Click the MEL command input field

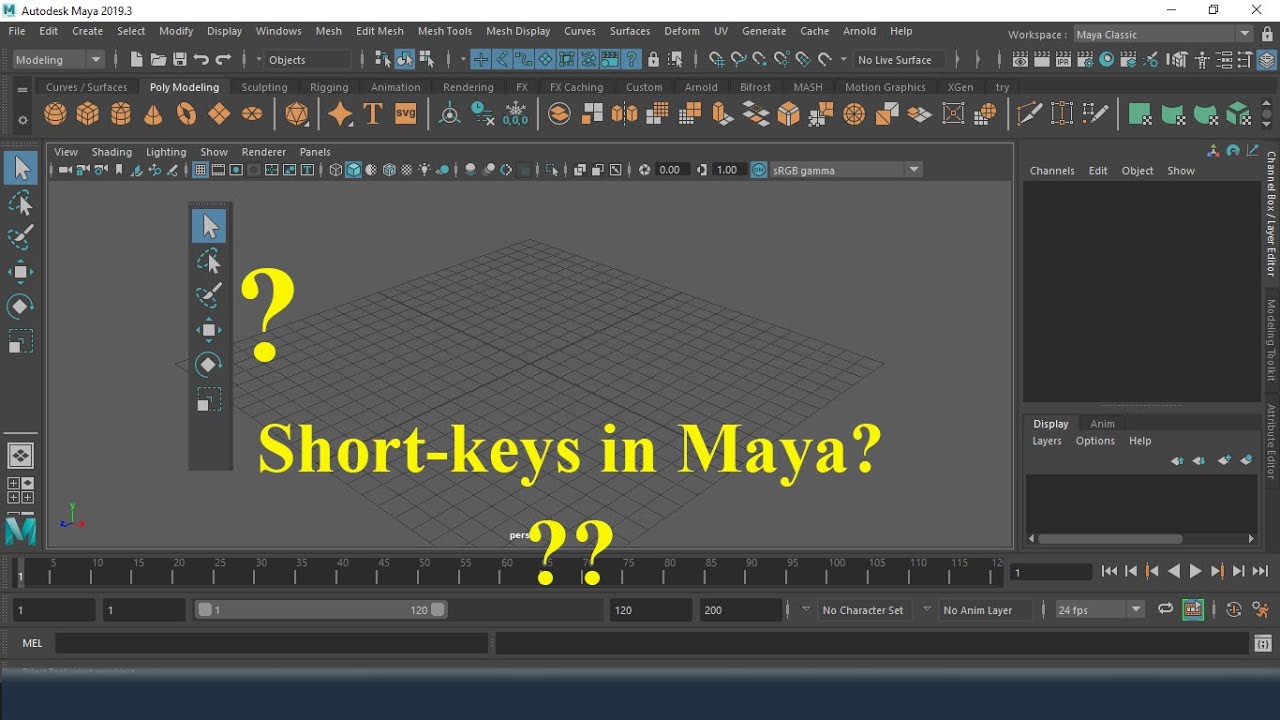(x=272, y=643)
